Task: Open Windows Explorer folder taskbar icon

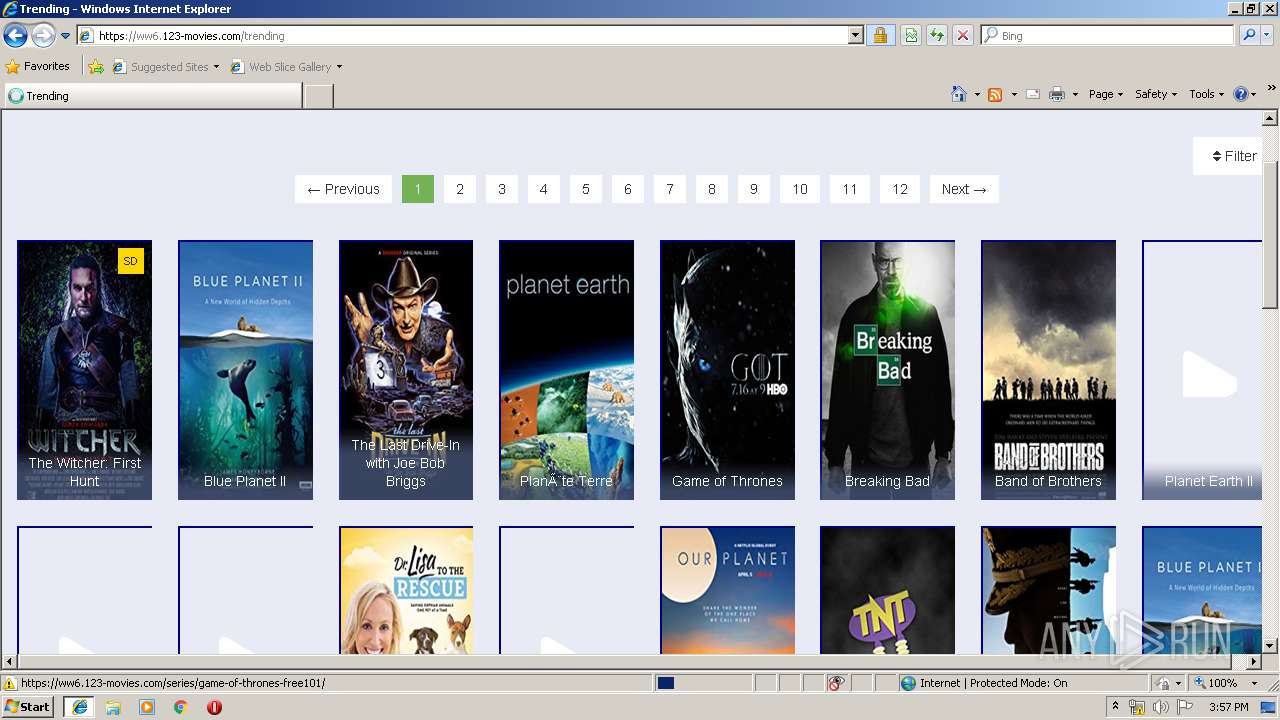Action: tap(113, 706)
